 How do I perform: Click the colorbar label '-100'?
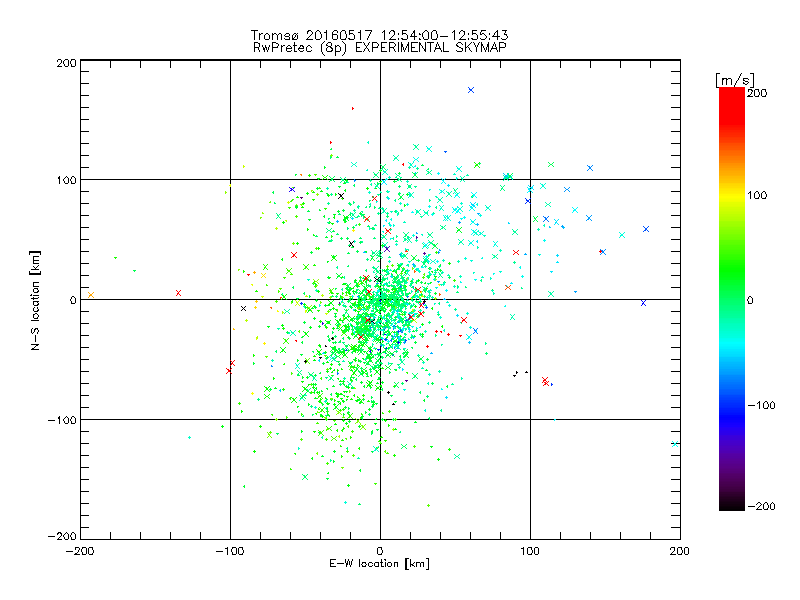(761, 405)
